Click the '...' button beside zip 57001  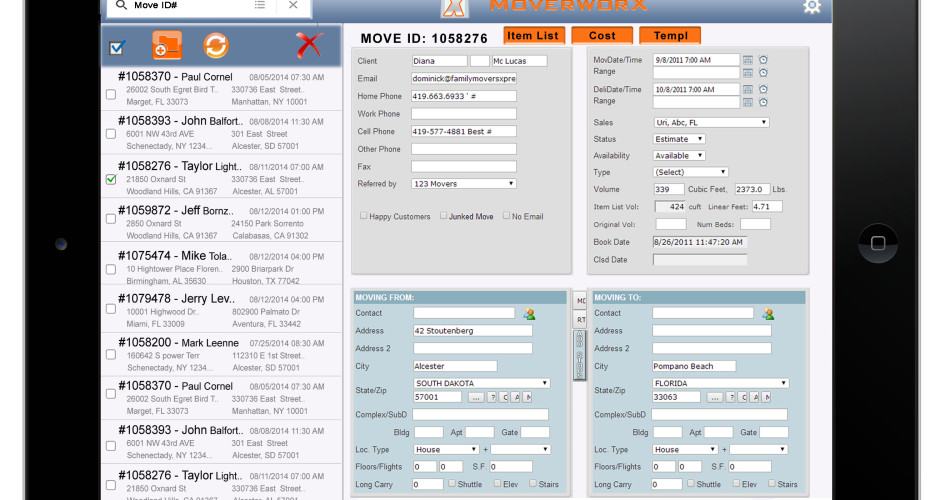click(475, 397)
